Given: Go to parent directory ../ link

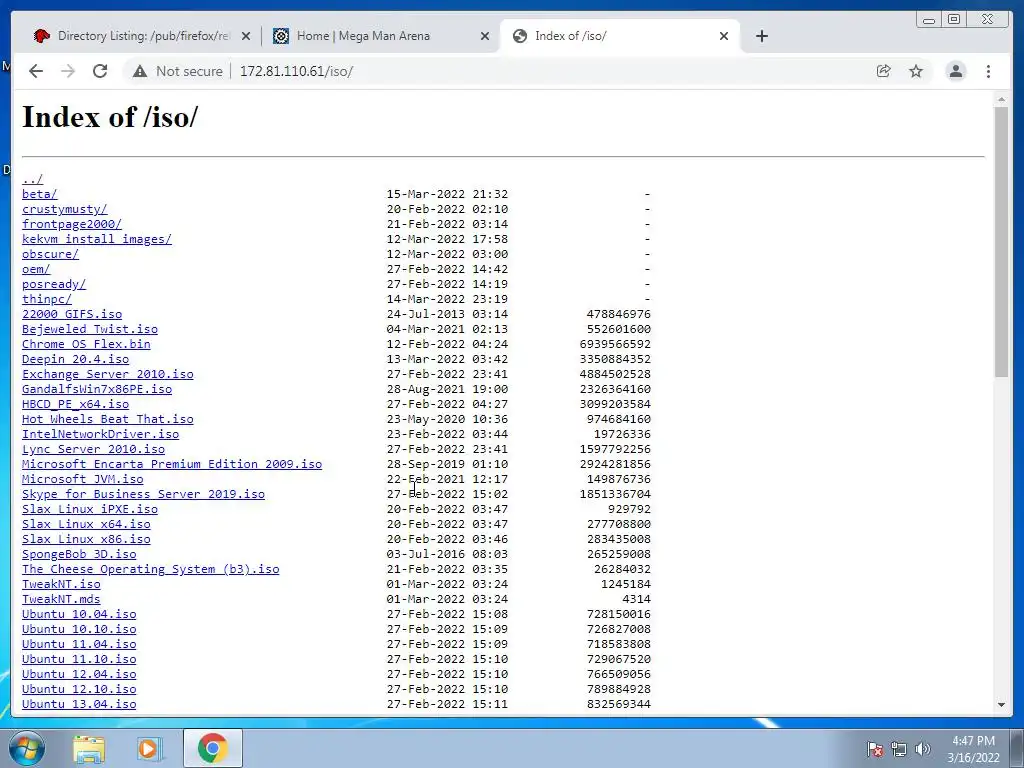Looking at the screenshot, I should (x=33, y=179).
